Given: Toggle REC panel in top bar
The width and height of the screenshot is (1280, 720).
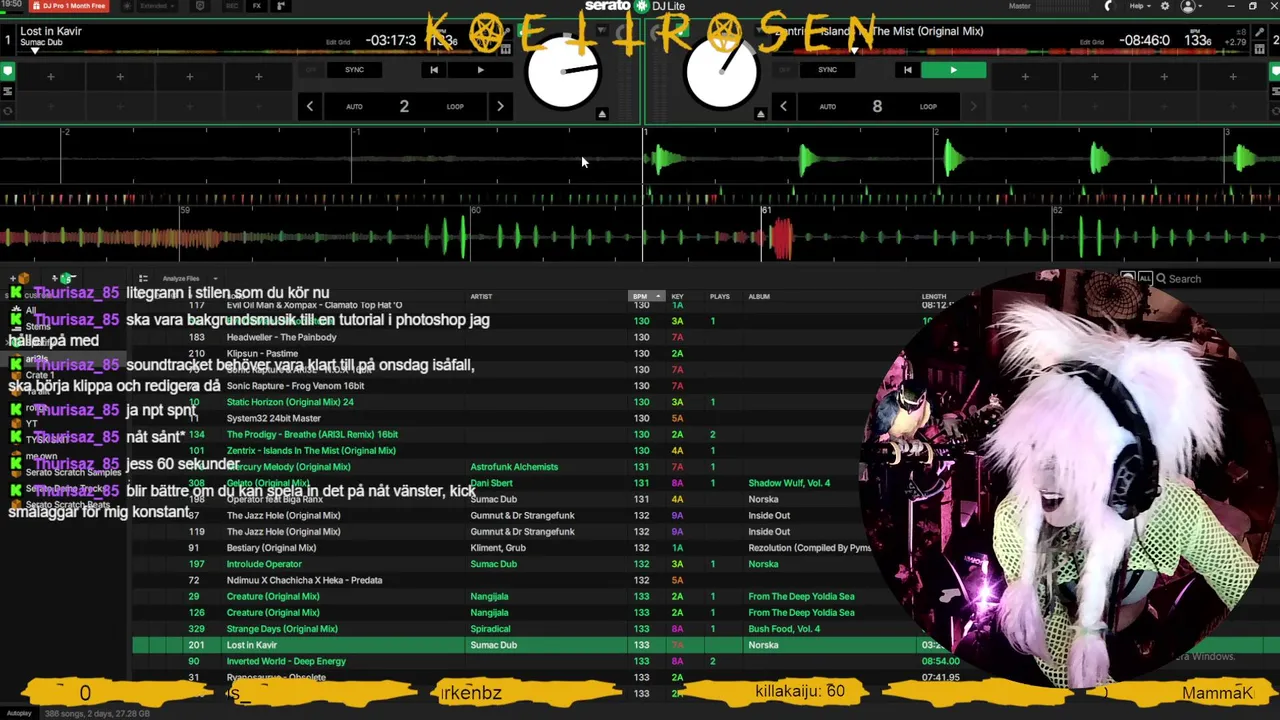Looking at the screenshot, I should coord(232,6).
